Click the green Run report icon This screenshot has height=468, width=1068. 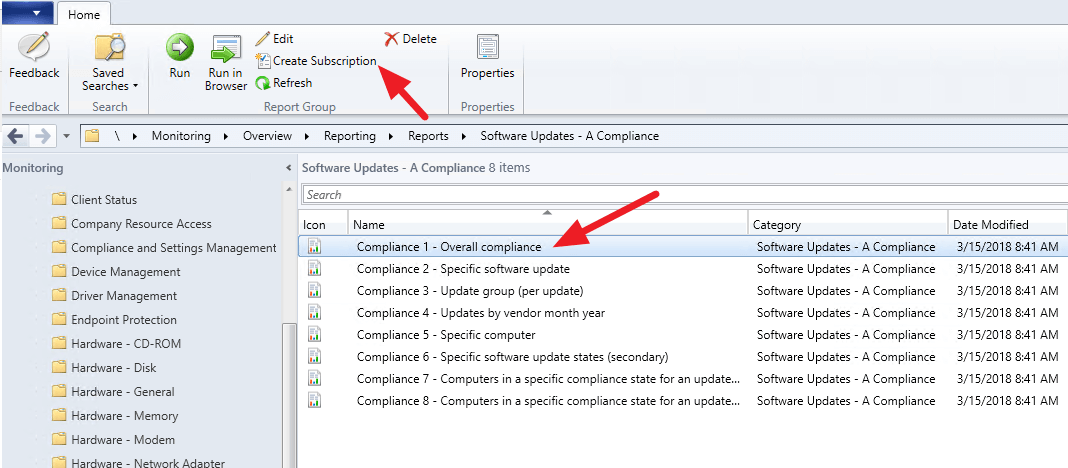click(180, 48)
